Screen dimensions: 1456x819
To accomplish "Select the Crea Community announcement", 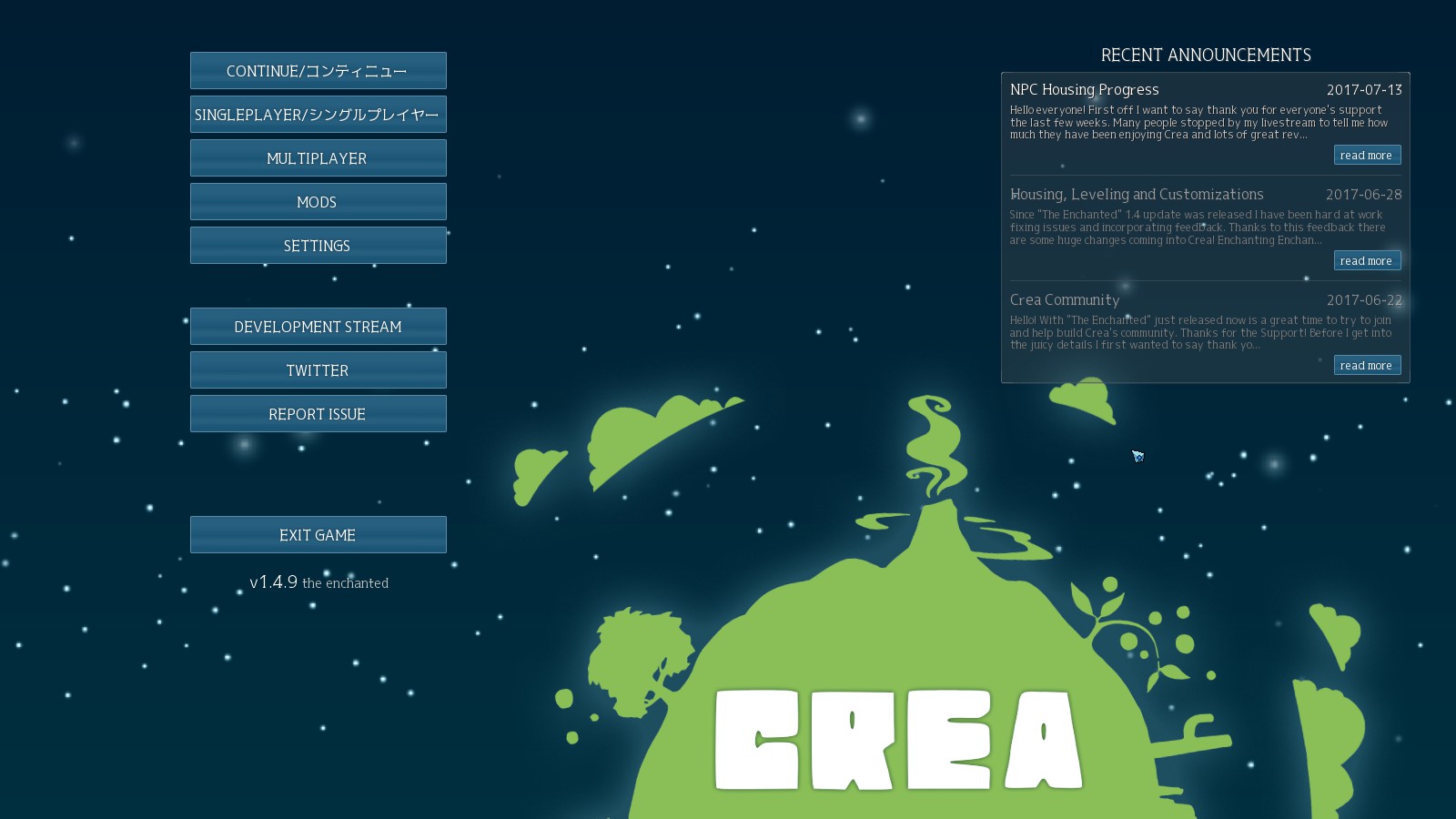I will click(1063, 299).
